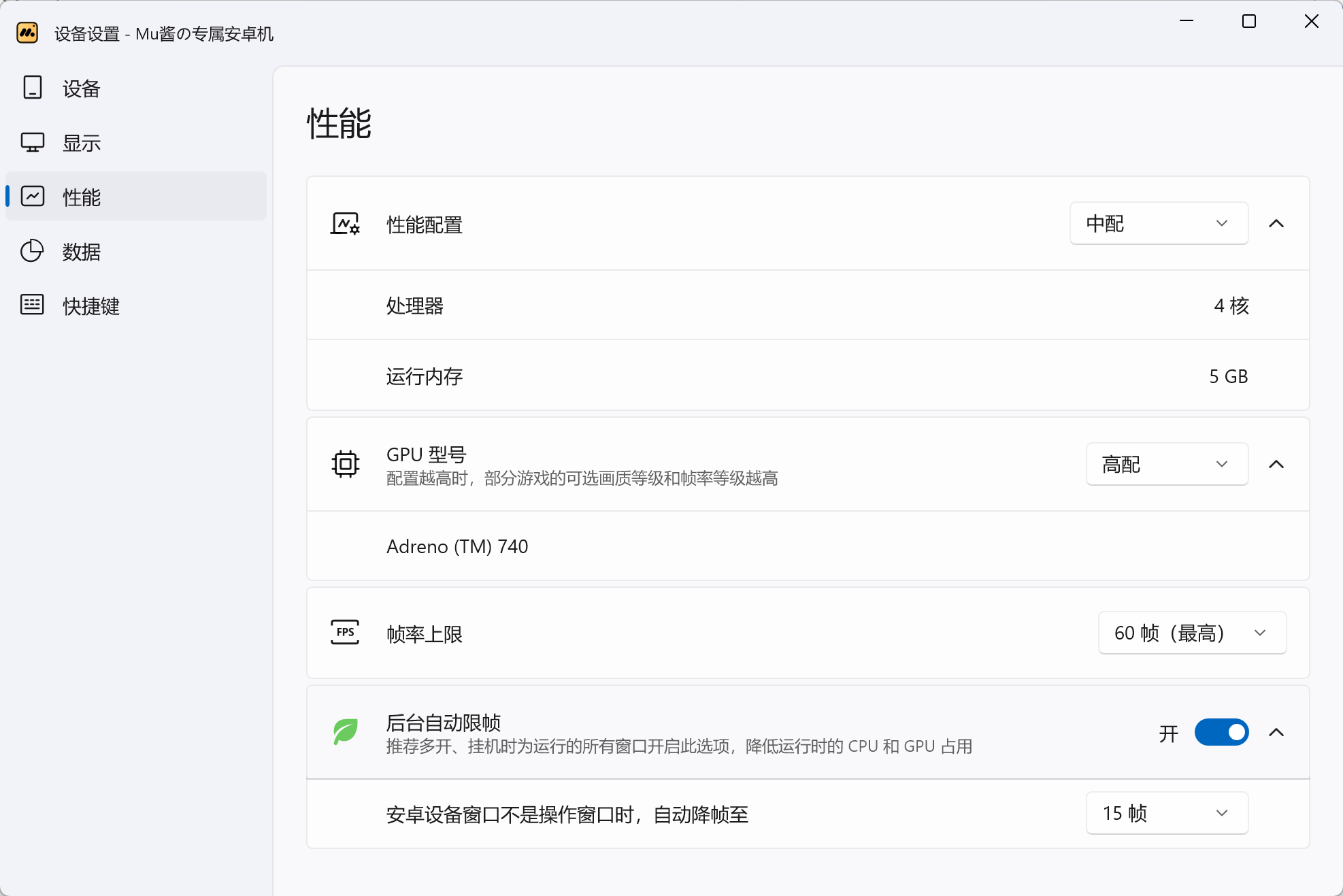This screenshot has width=1343, height=896.
Task: Turn off the 后台自动限帧 switch
Action: pyautogui.click(x=1221, y=732)
